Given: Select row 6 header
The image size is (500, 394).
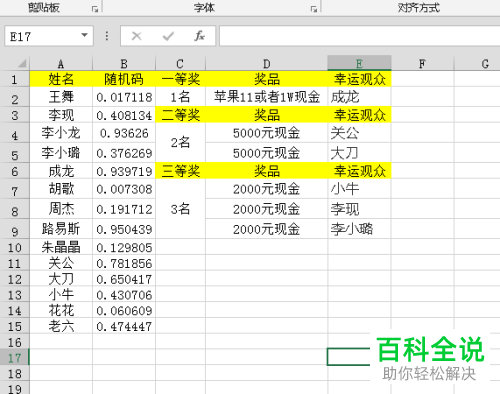Looking at the screenshot, I should pyautogui.click(x=15, y=171).
